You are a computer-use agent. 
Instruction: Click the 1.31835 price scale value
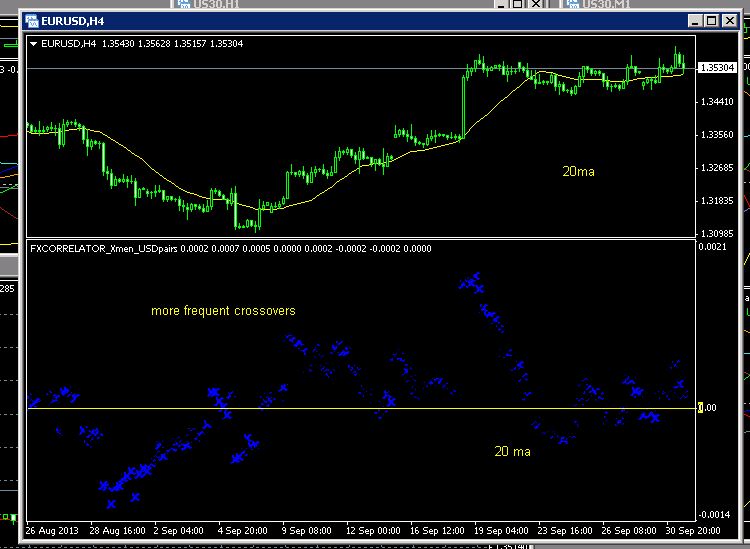717,201
